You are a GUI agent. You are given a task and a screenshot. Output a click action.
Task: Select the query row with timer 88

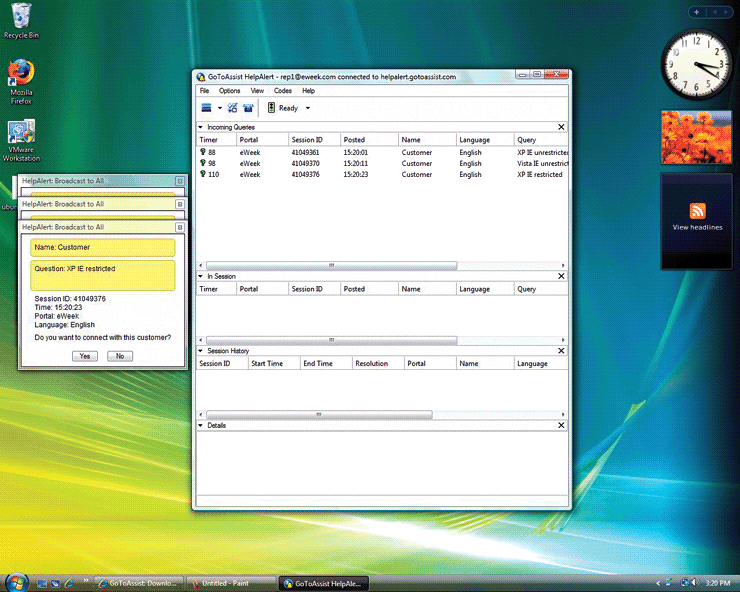point(382,152)
